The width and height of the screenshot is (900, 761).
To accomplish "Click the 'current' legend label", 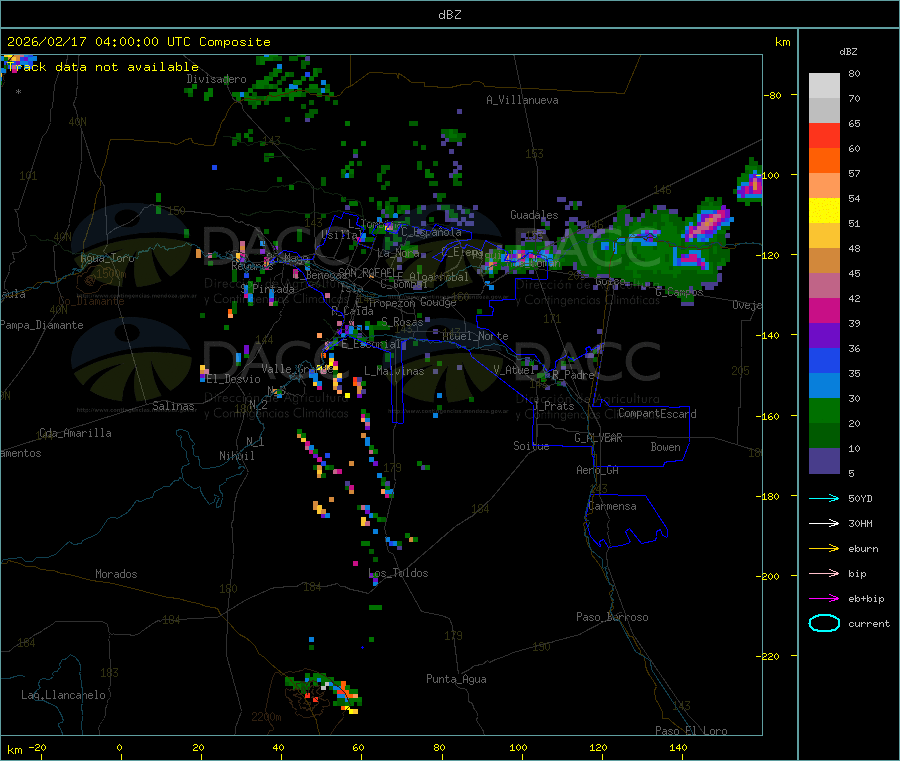I will pos(869,624).
